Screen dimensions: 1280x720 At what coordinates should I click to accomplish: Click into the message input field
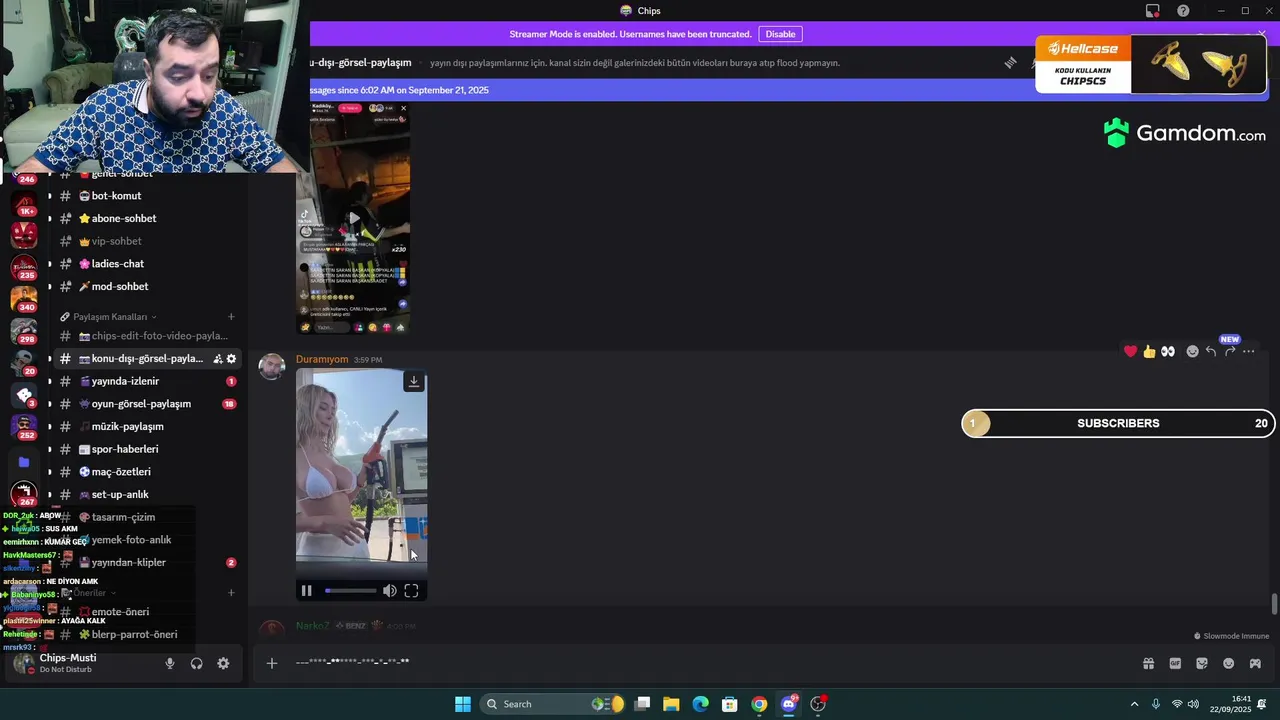[x=710, y=662]
